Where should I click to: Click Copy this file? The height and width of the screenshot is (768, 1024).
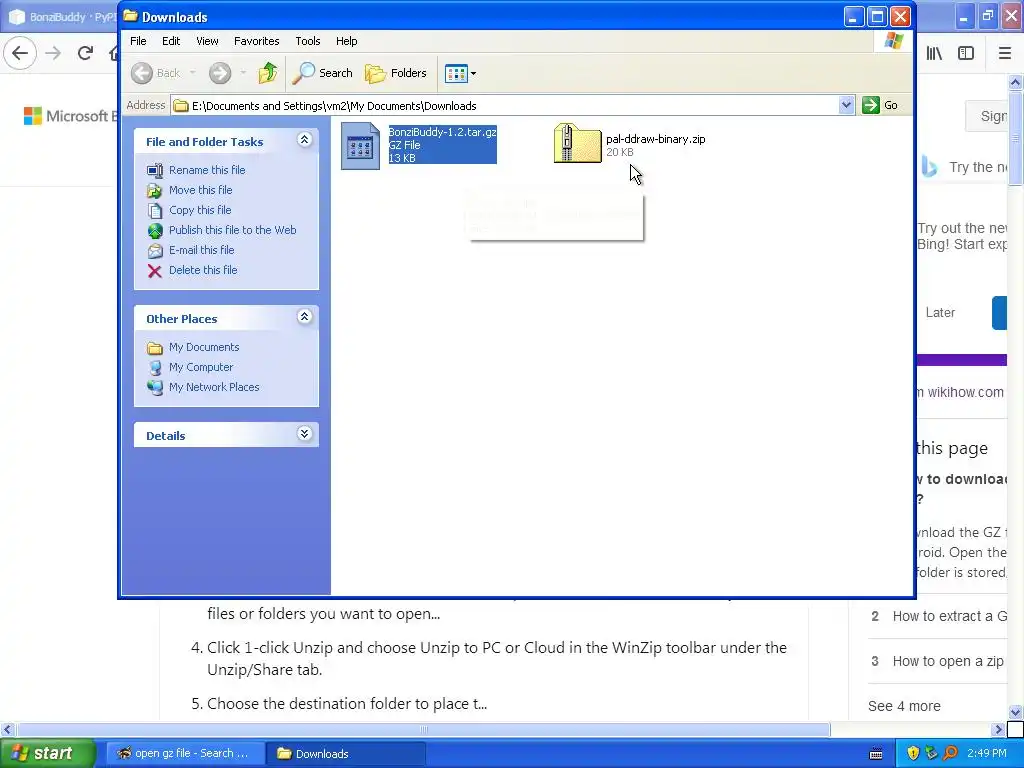point(200,210)
